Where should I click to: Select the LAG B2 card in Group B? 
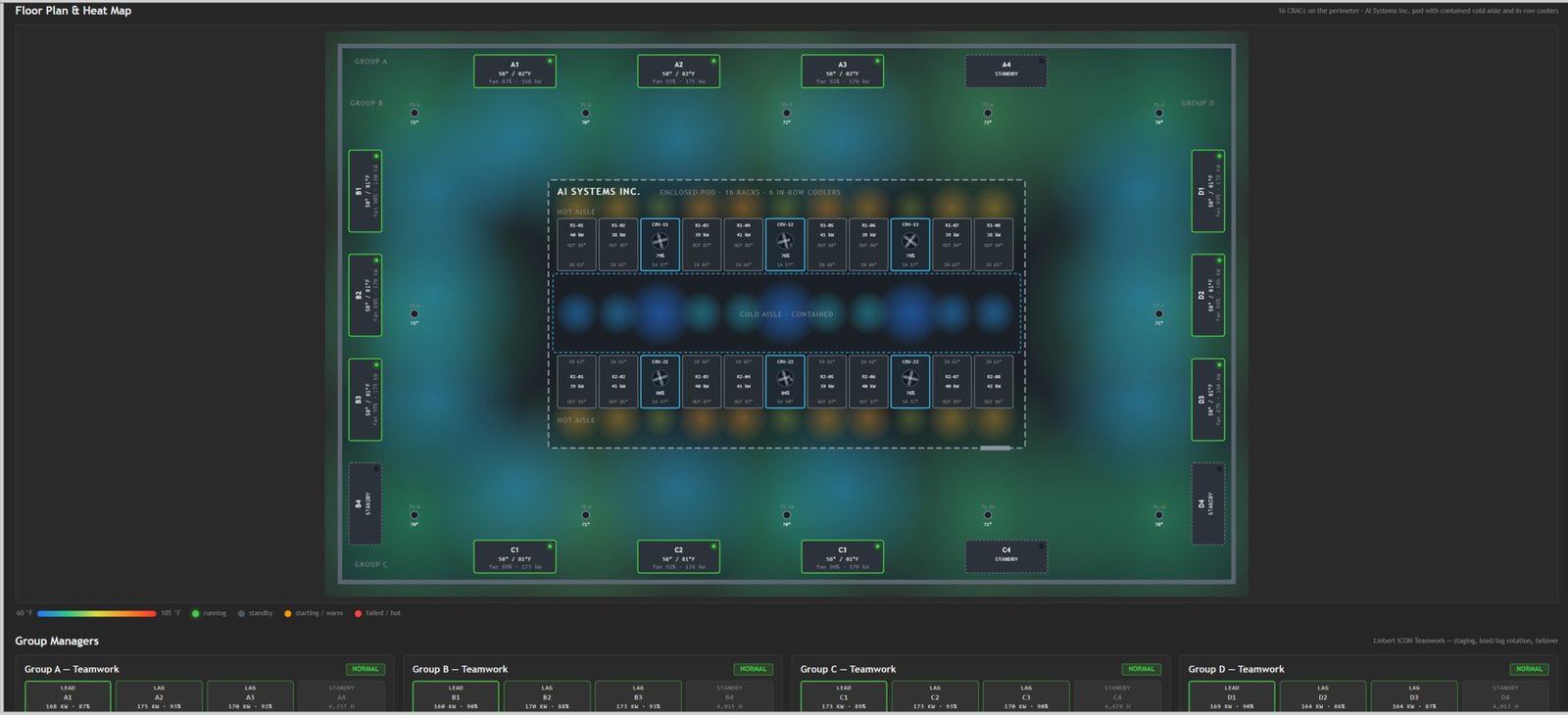click(547, 696)
